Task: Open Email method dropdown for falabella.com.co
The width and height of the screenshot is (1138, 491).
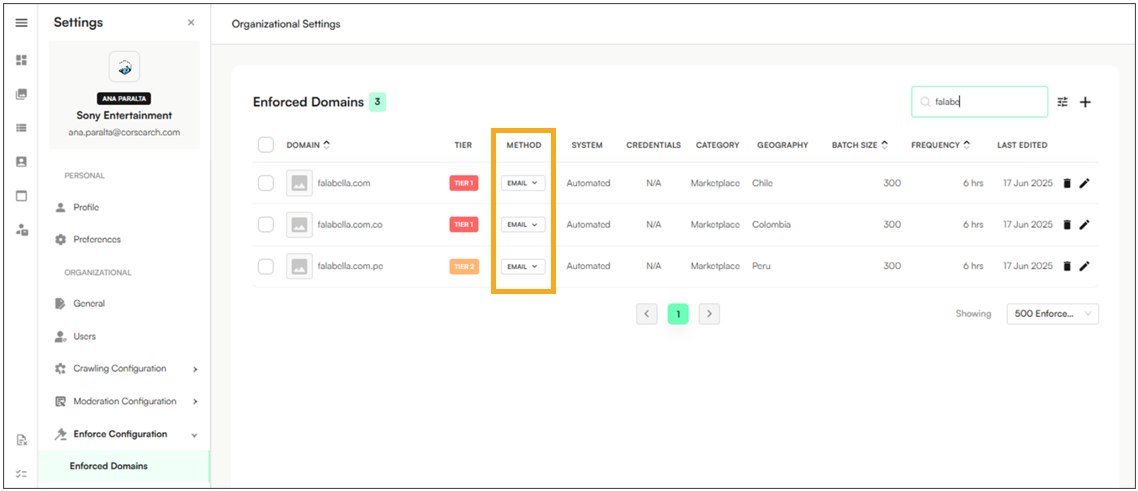Action: (x=523, y=225)
